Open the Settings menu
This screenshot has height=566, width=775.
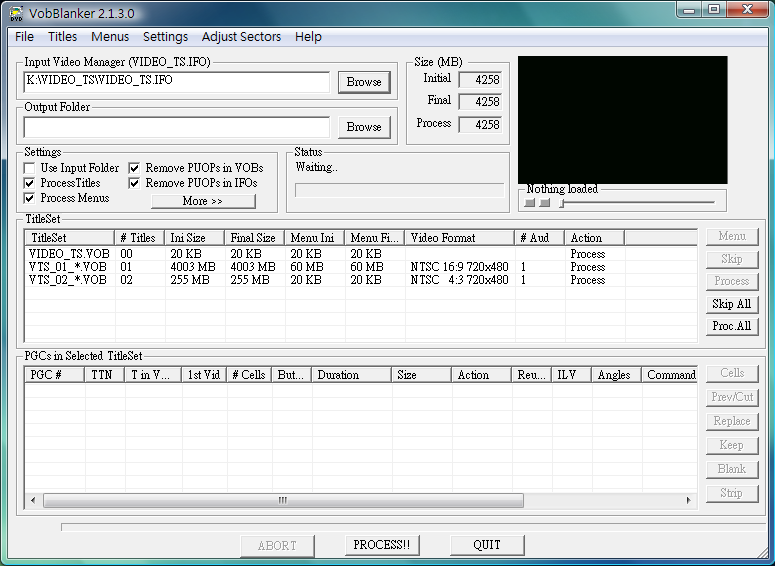coord(165,36)
